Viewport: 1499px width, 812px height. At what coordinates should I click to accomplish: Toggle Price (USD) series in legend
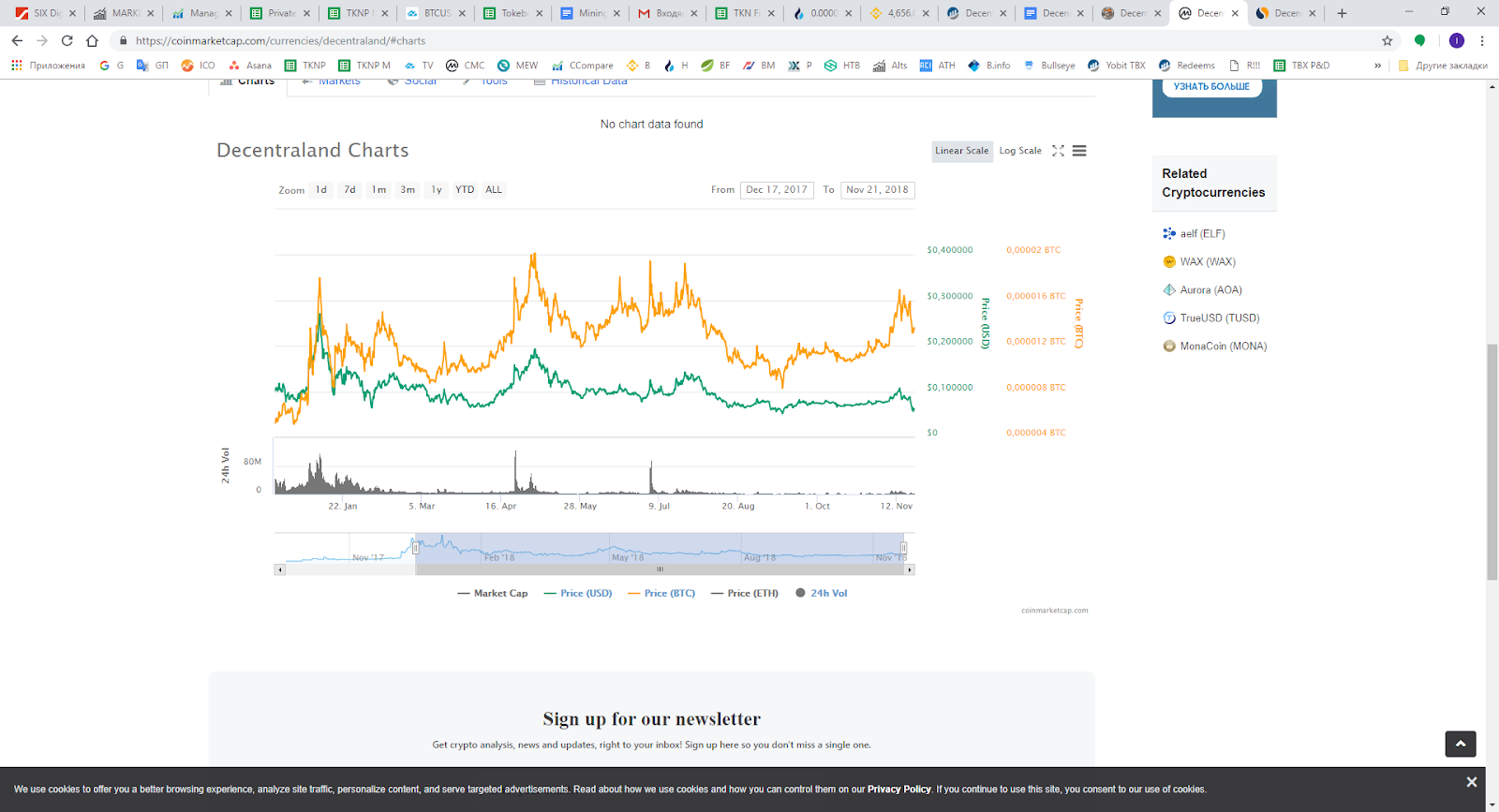point(578,594)
